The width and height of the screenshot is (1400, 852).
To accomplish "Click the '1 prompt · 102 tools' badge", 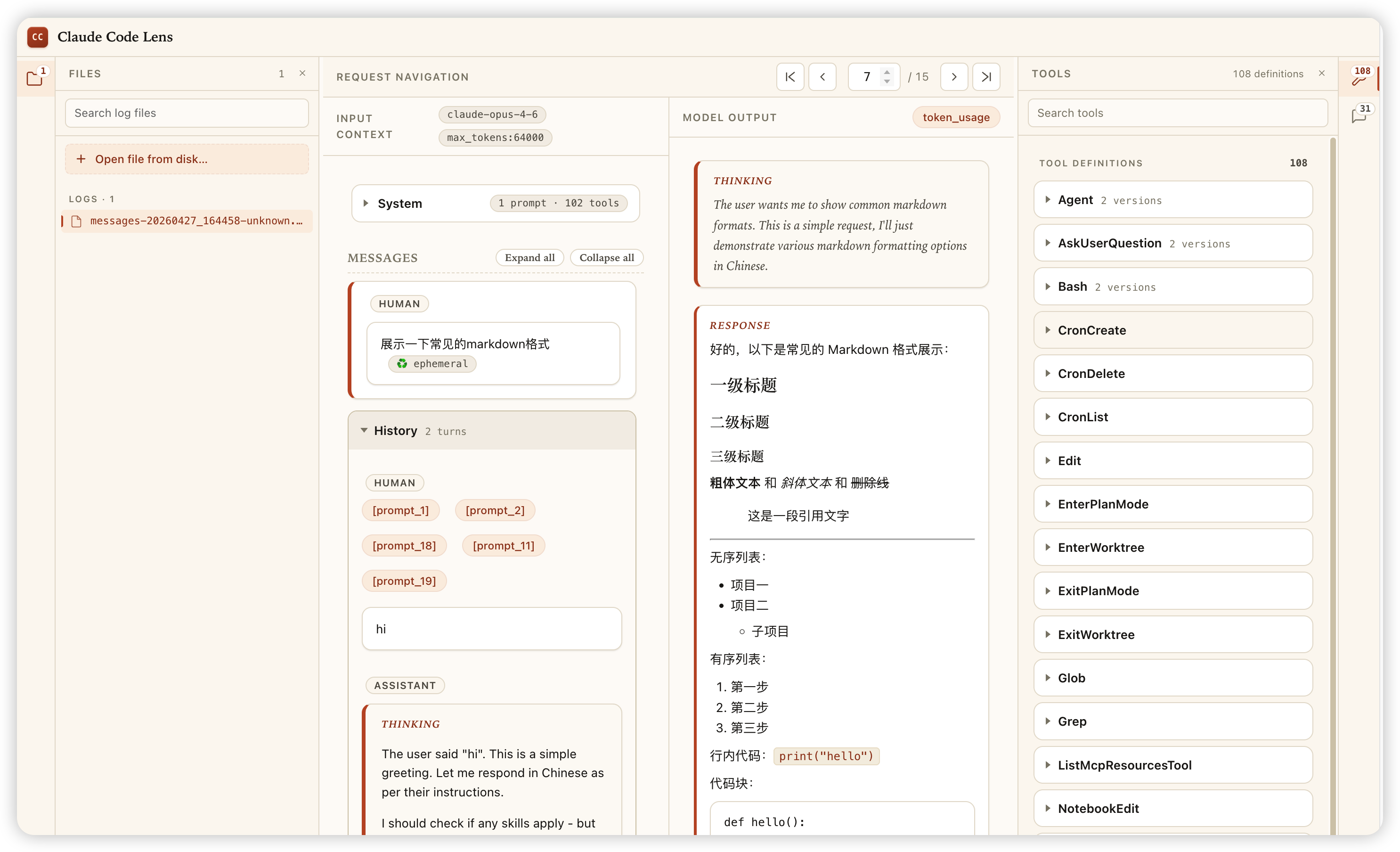I will [559, 203].
